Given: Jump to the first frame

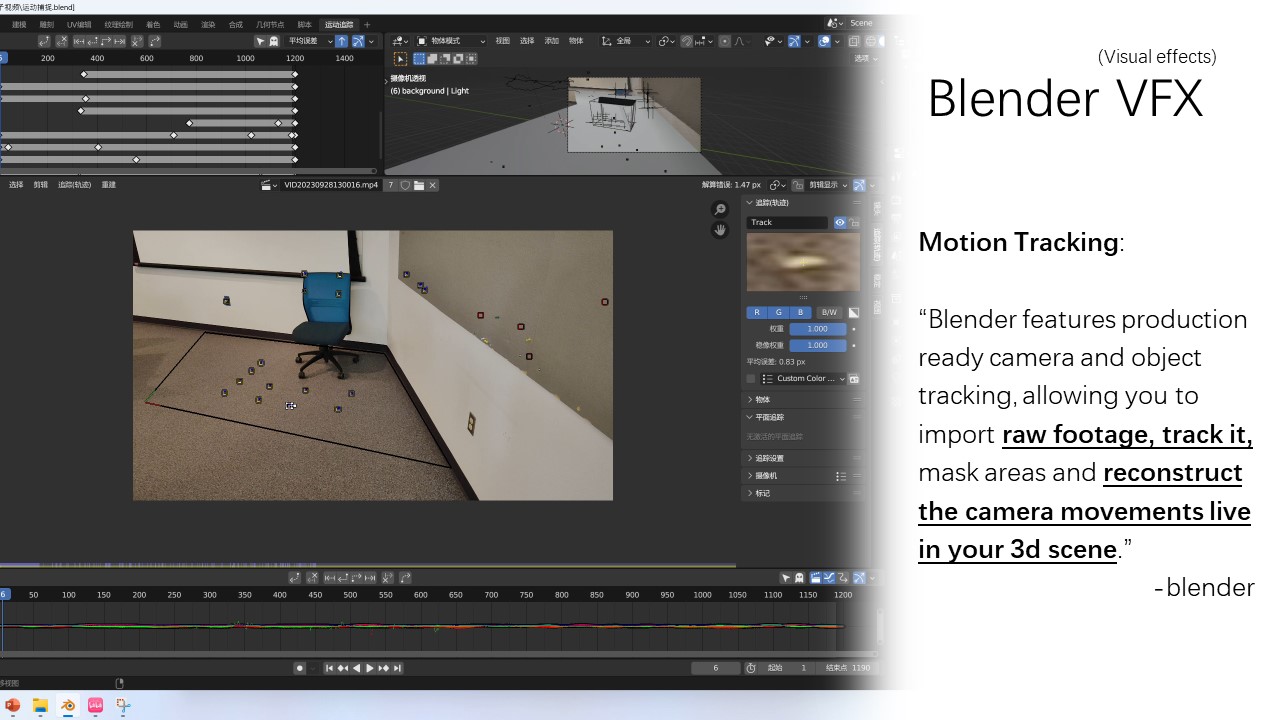Looking at the screenshot, I should (329, 668).
